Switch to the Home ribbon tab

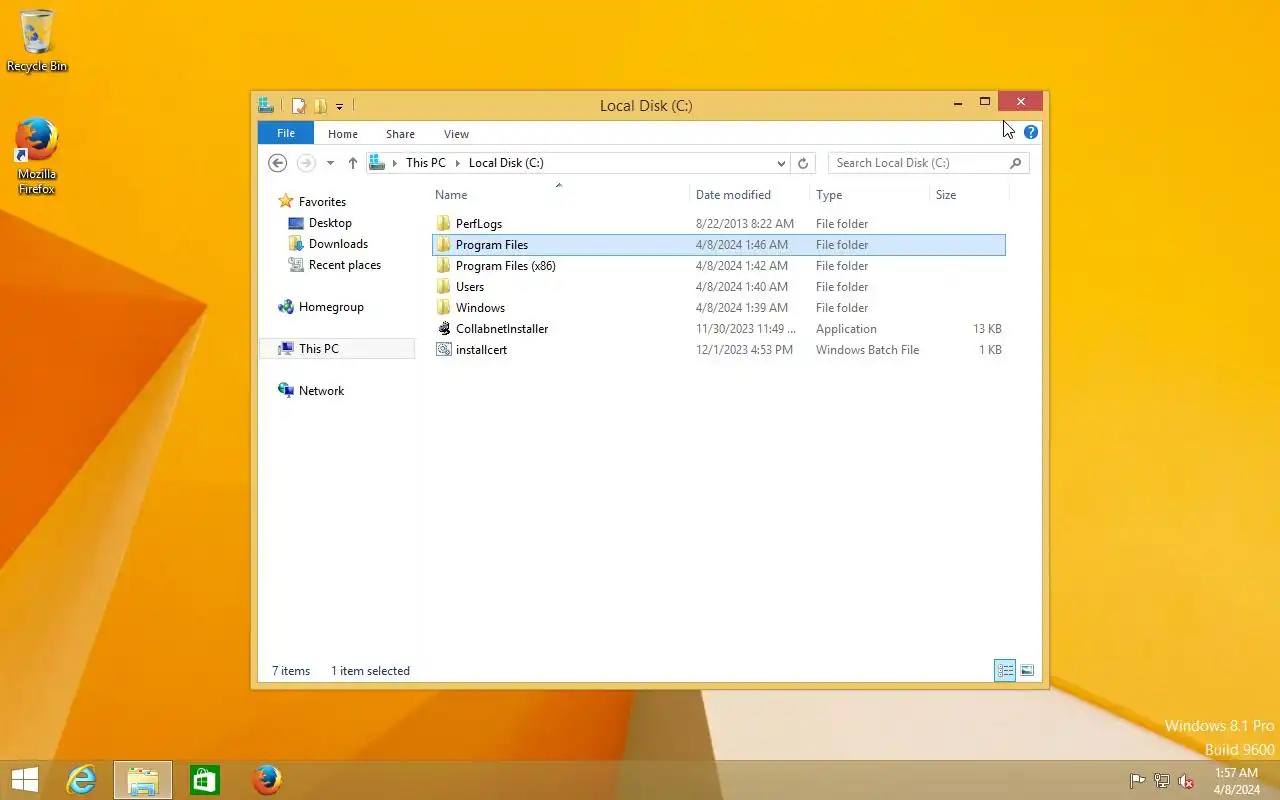343,134
